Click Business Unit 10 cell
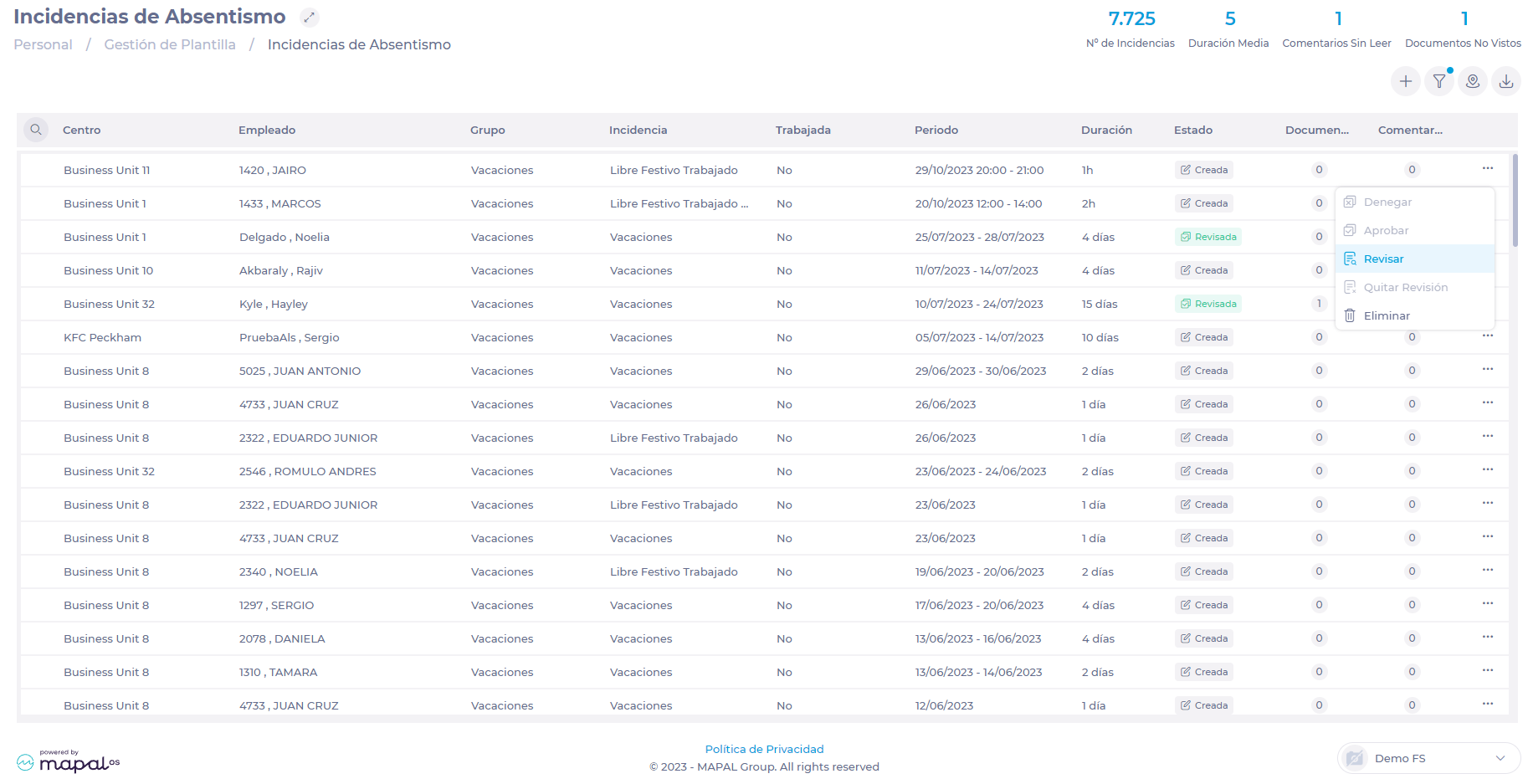This screenshot has height=784, width=1528. pos(109,270)
